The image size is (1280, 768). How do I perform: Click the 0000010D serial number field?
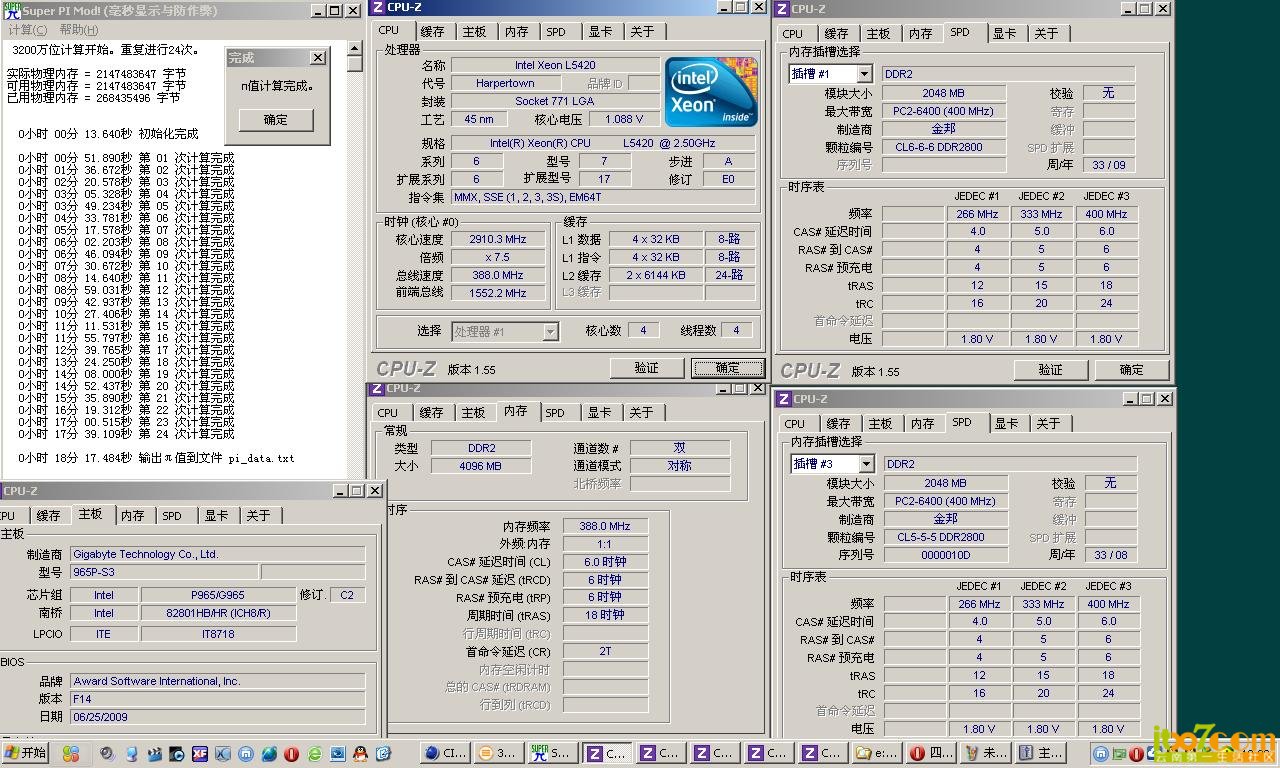coord(945,555)
